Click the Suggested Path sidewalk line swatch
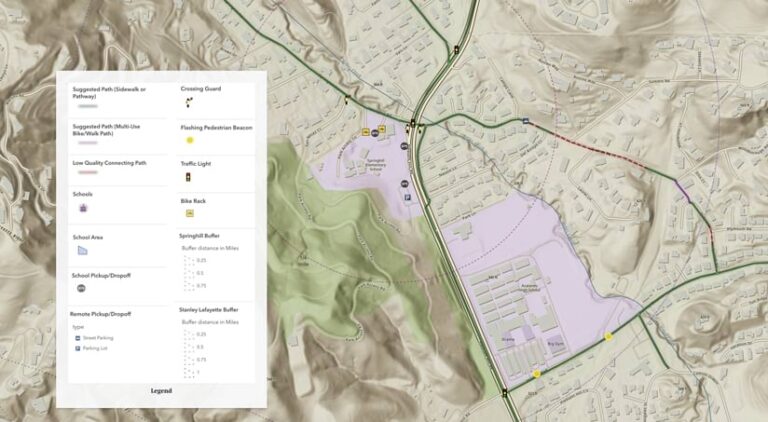Viewport: 768px width, 422px height. click(x=88, y=106)
